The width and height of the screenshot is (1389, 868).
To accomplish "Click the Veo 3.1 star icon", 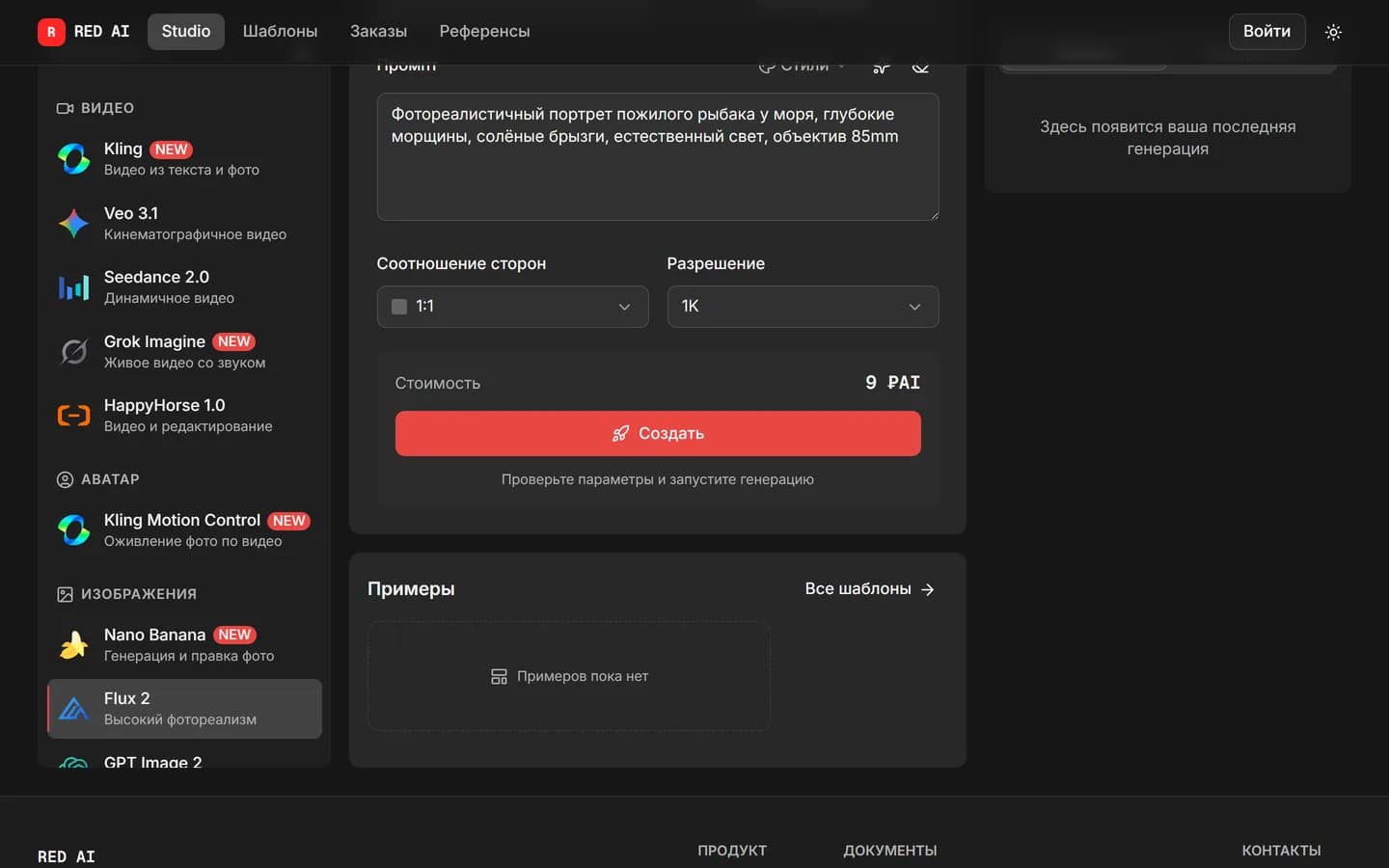I will click(x=73, y=223).
